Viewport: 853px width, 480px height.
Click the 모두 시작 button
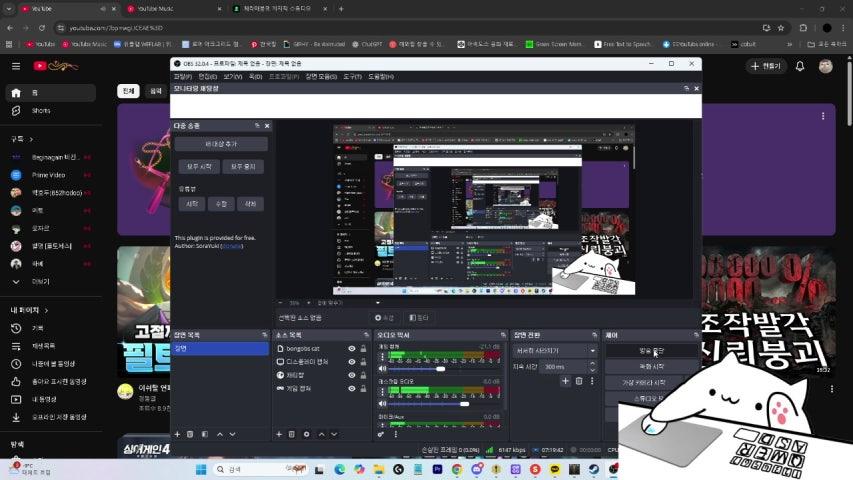195,167
